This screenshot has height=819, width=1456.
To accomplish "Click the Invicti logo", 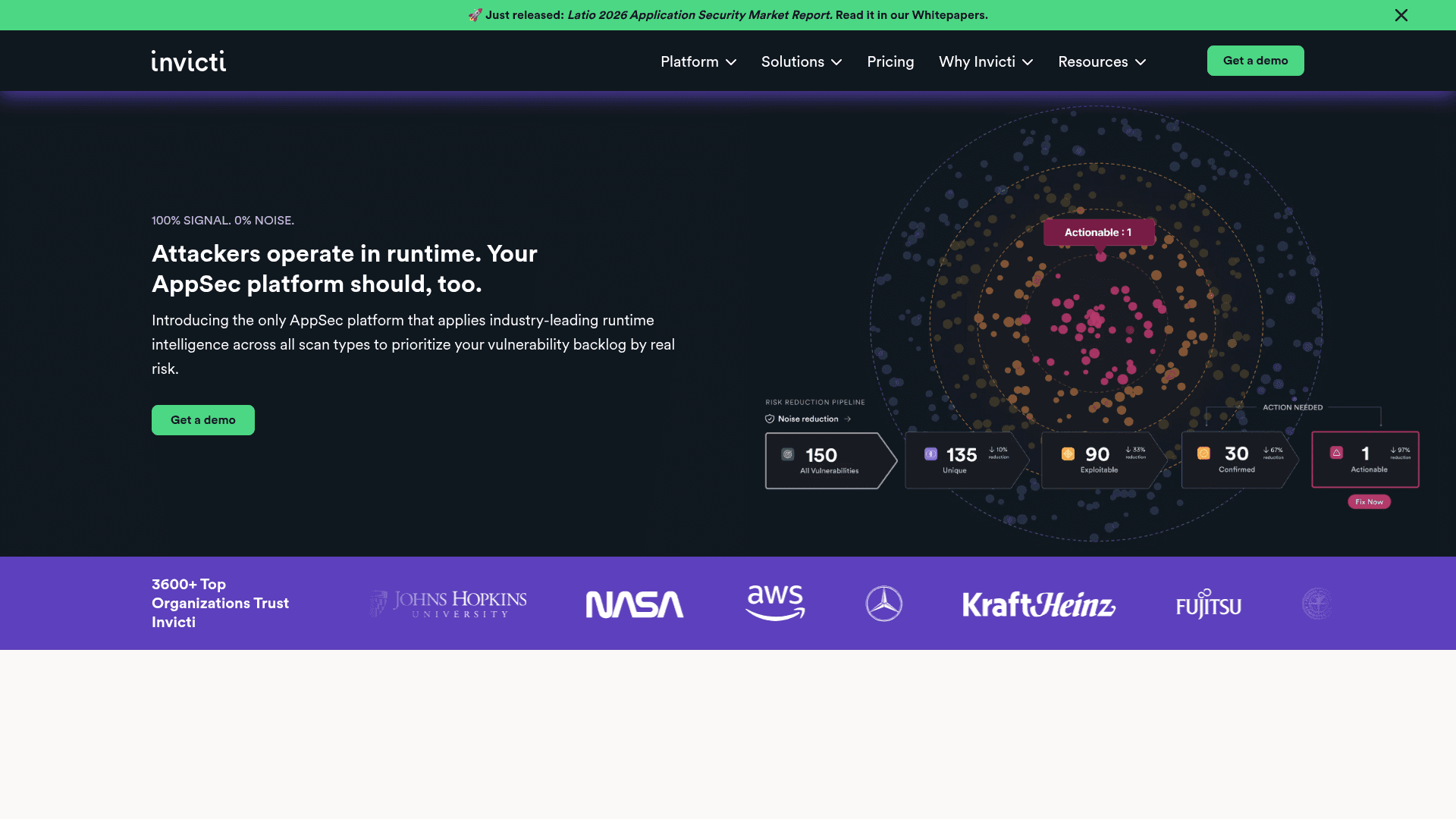I will pos(189,61).
